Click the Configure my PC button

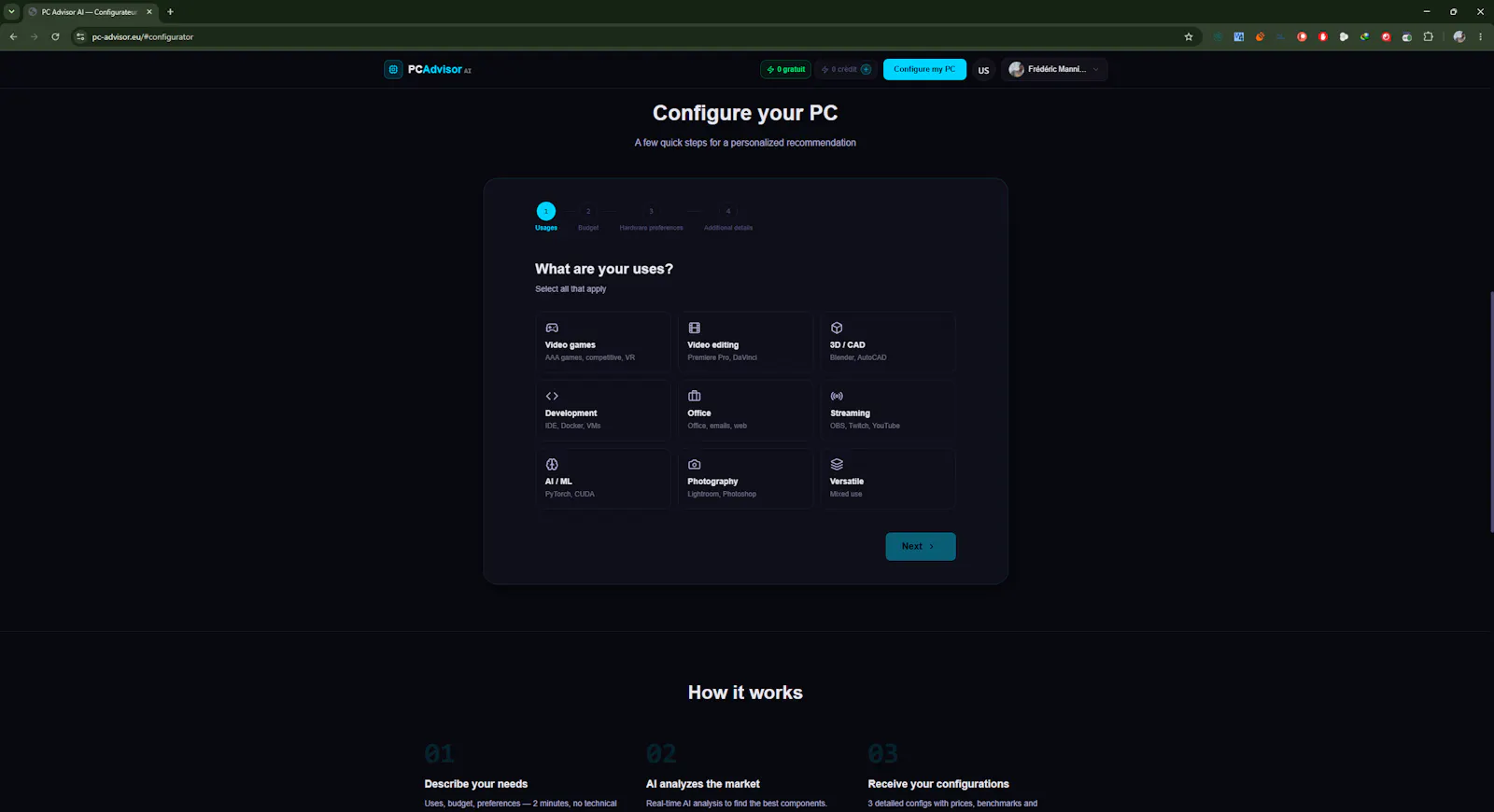pos(924,69)
